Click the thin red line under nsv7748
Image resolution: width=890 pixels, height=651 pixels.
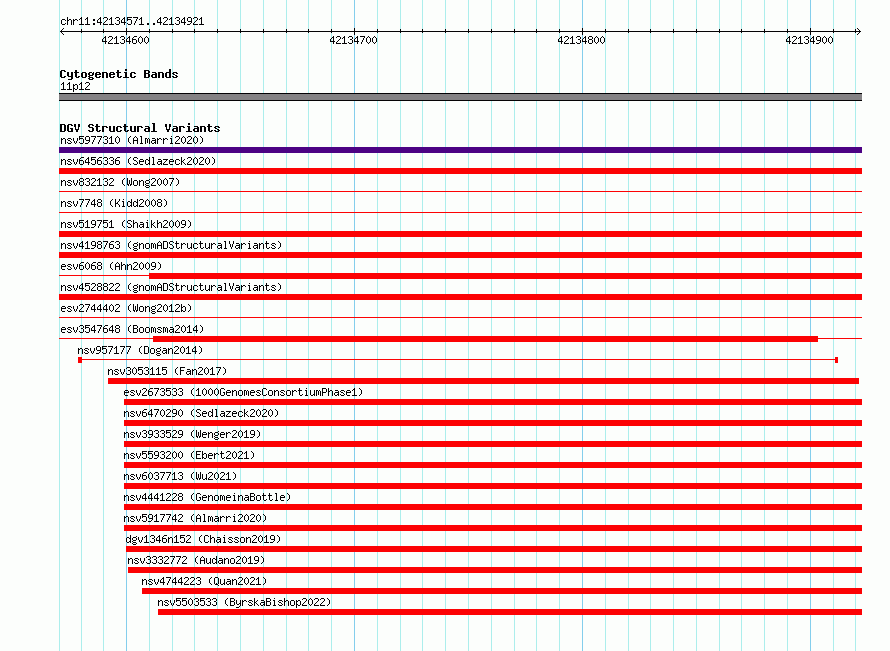[x=460, y=213]
